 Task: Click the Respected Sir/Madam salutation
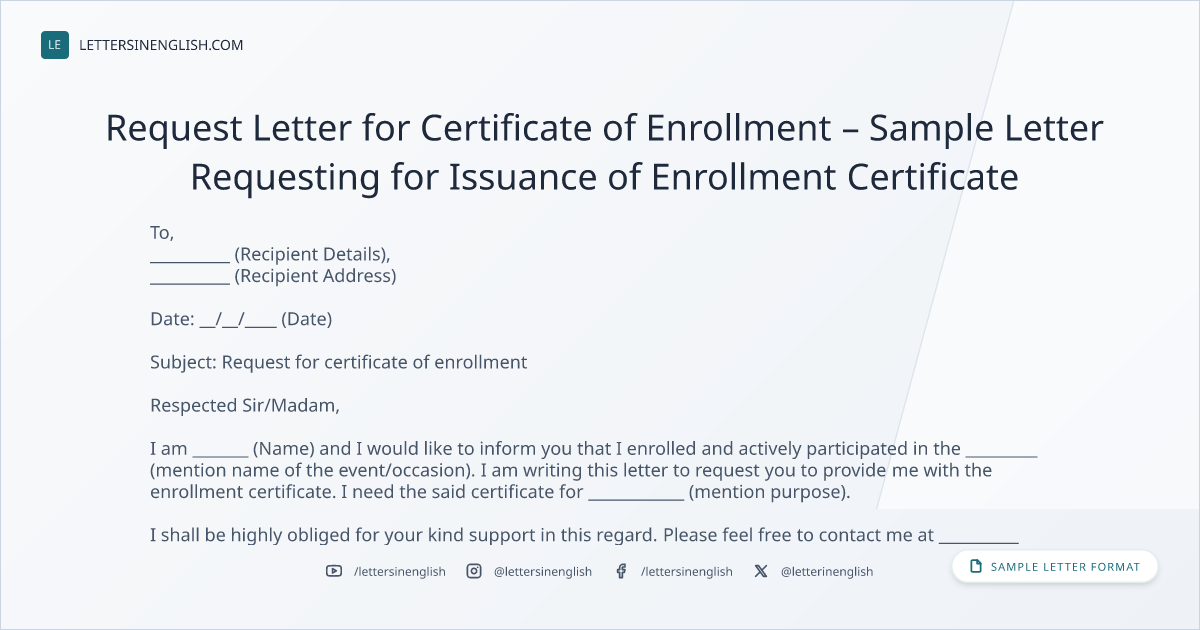coord(245,406)
